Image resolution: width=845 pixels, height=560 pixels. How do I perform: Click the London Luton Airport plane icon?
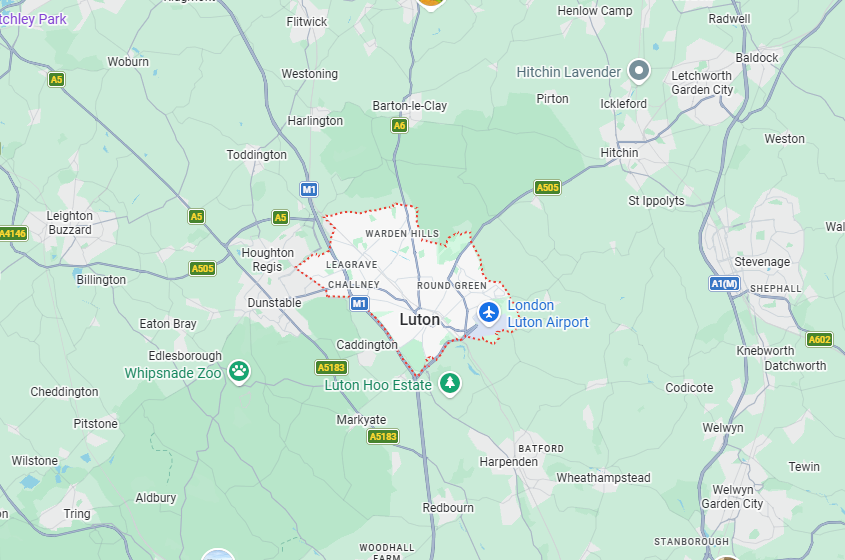coord(489,313)
